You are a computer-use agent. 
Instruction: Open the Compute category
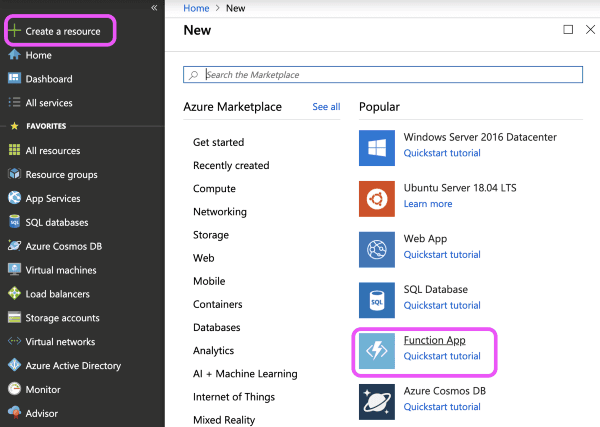(214, 189)
